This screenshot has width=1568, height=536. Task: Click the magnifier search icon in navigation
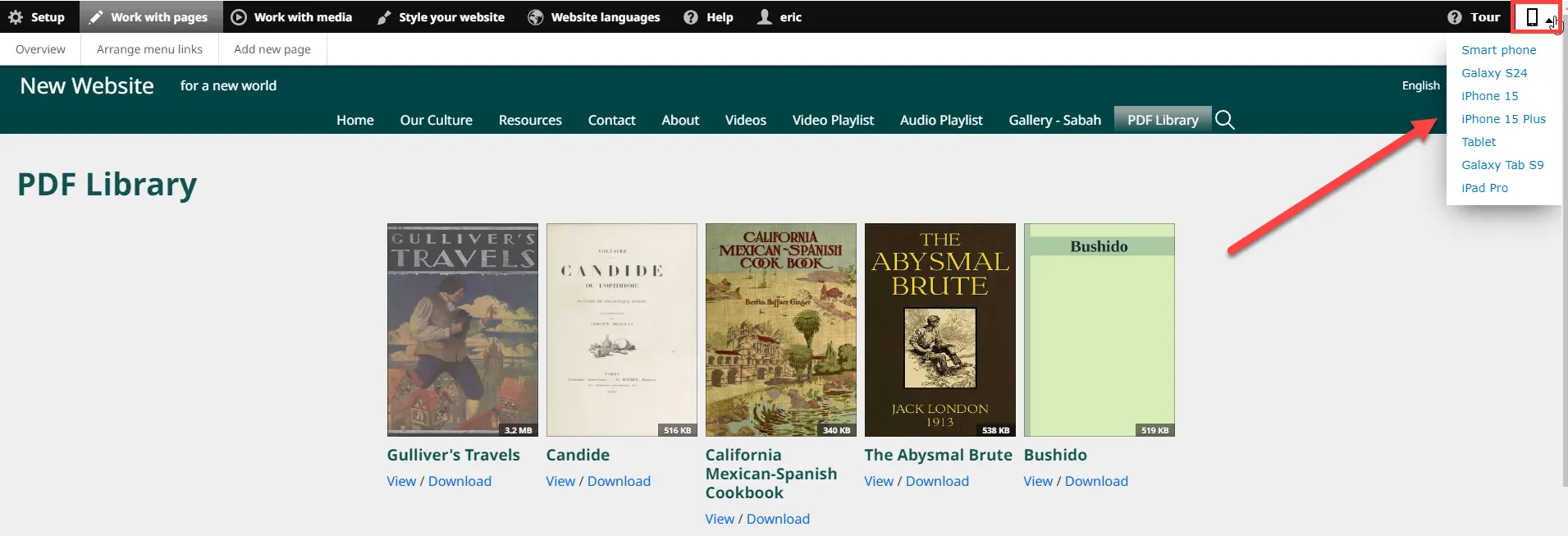pyautogui.click(x=1224, y=120)
